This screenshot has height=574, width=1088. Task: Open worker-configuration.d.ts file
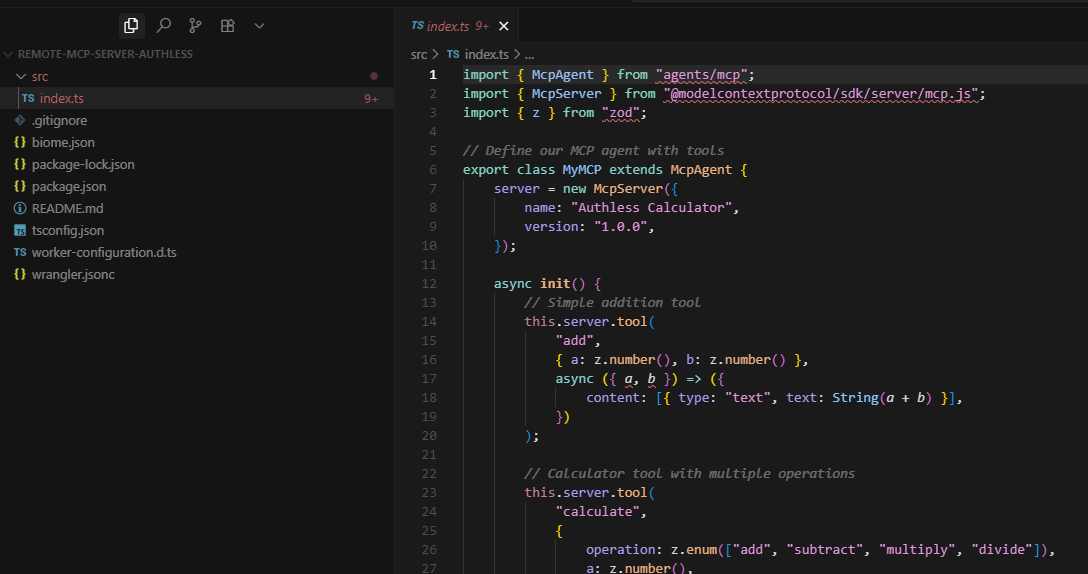pos(104,252)
